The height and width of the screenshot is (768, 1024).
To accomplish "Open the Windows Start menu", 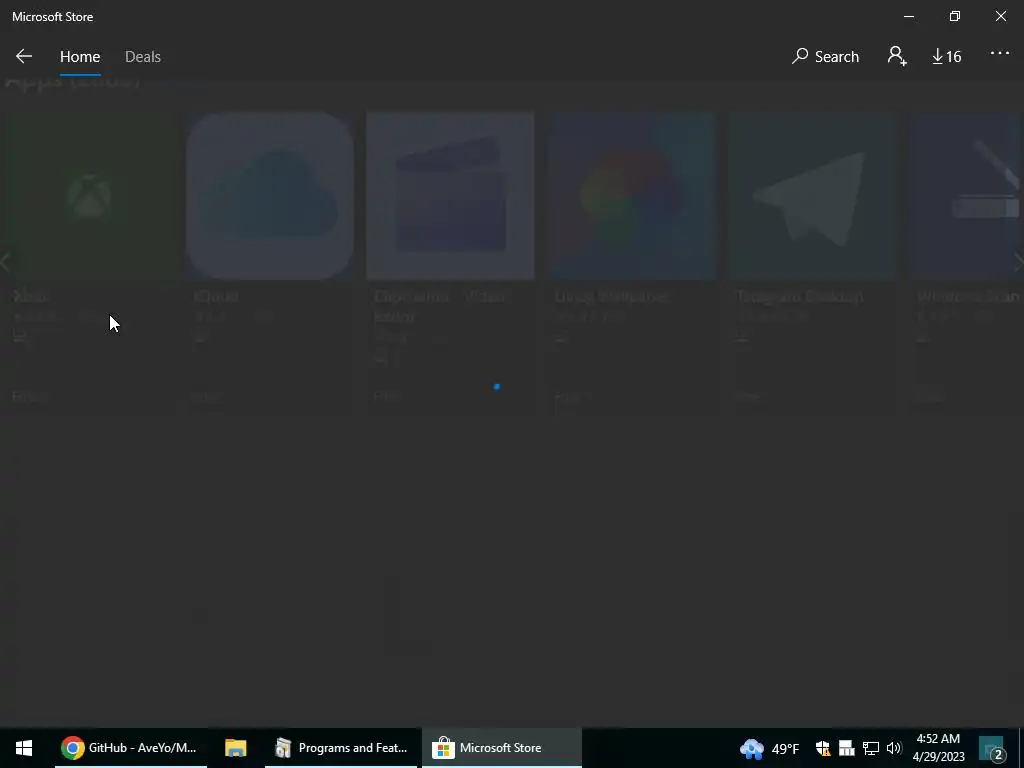I will [x=24, y=748].
